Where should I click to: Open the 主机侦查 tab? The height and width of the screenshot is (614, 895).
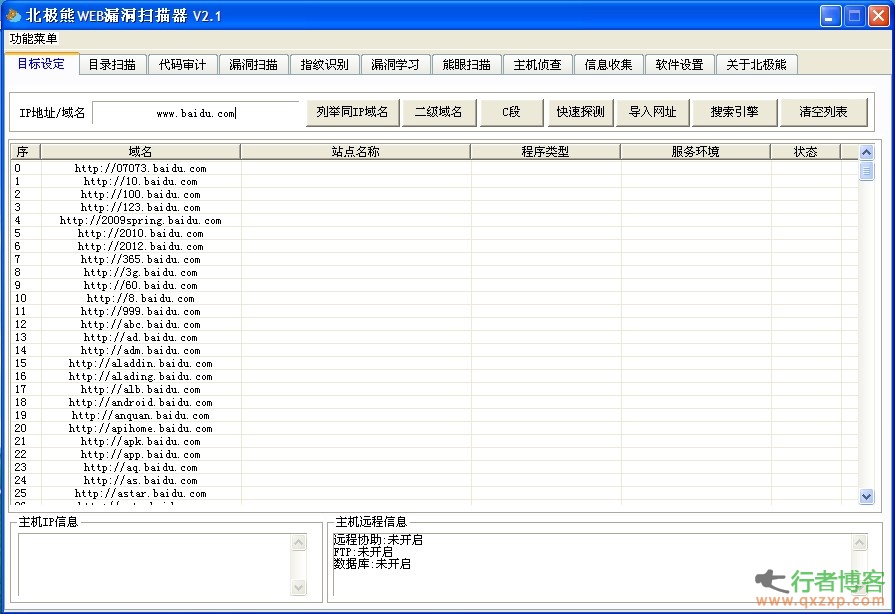(537, 64)
